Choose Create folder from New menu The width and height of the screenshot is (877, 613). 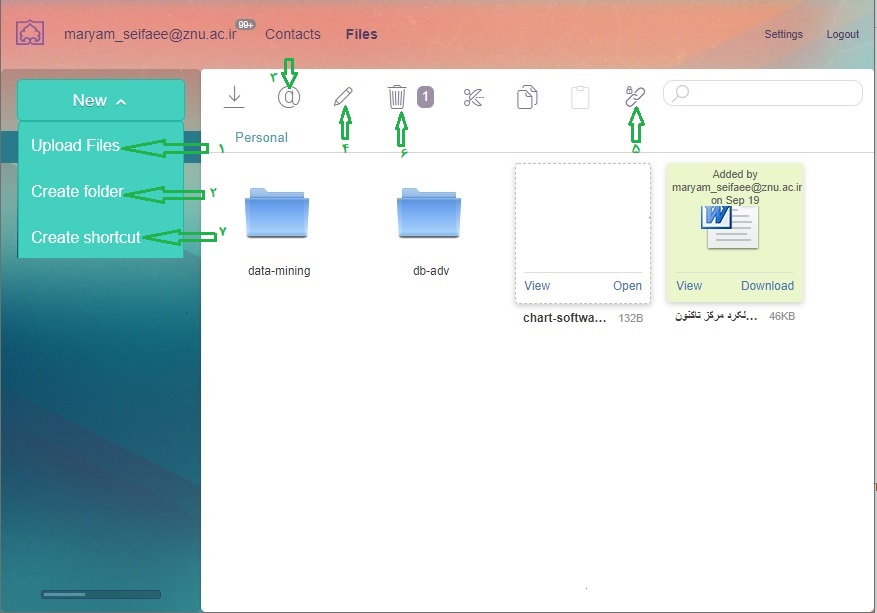[x=77, y=191]
